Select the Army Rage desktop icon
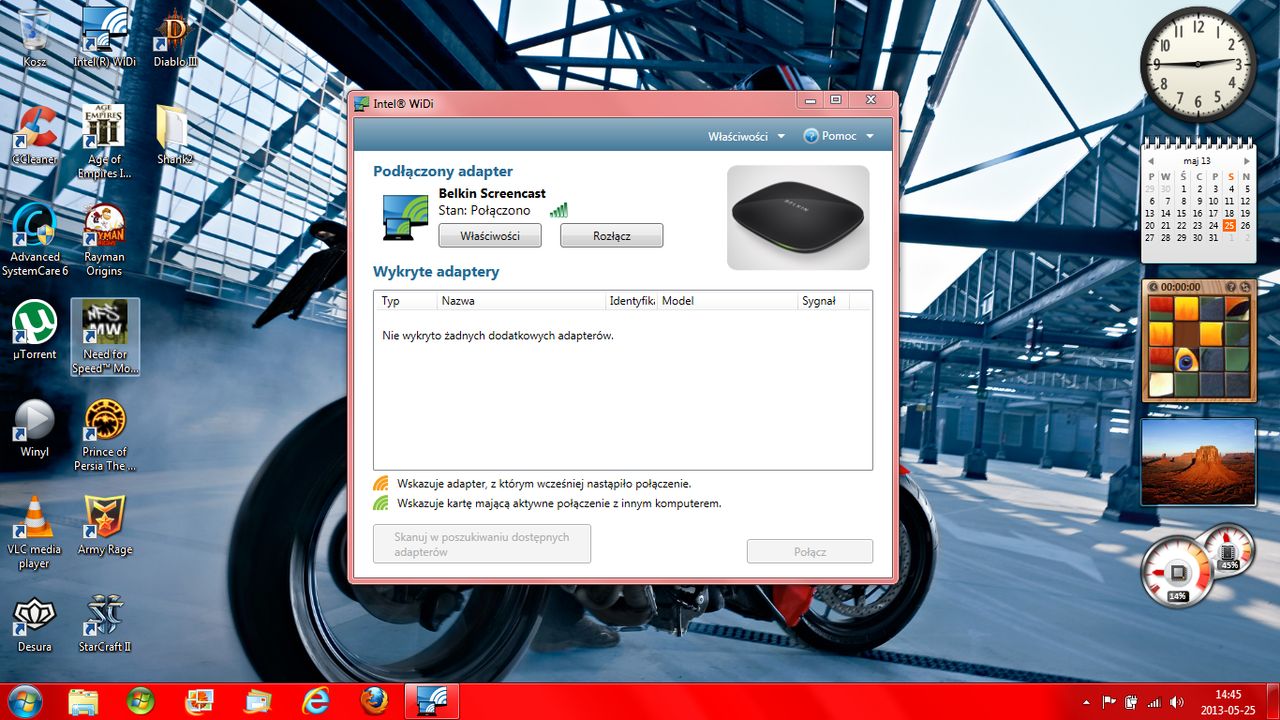1280x720 pixels. (104, 525)
